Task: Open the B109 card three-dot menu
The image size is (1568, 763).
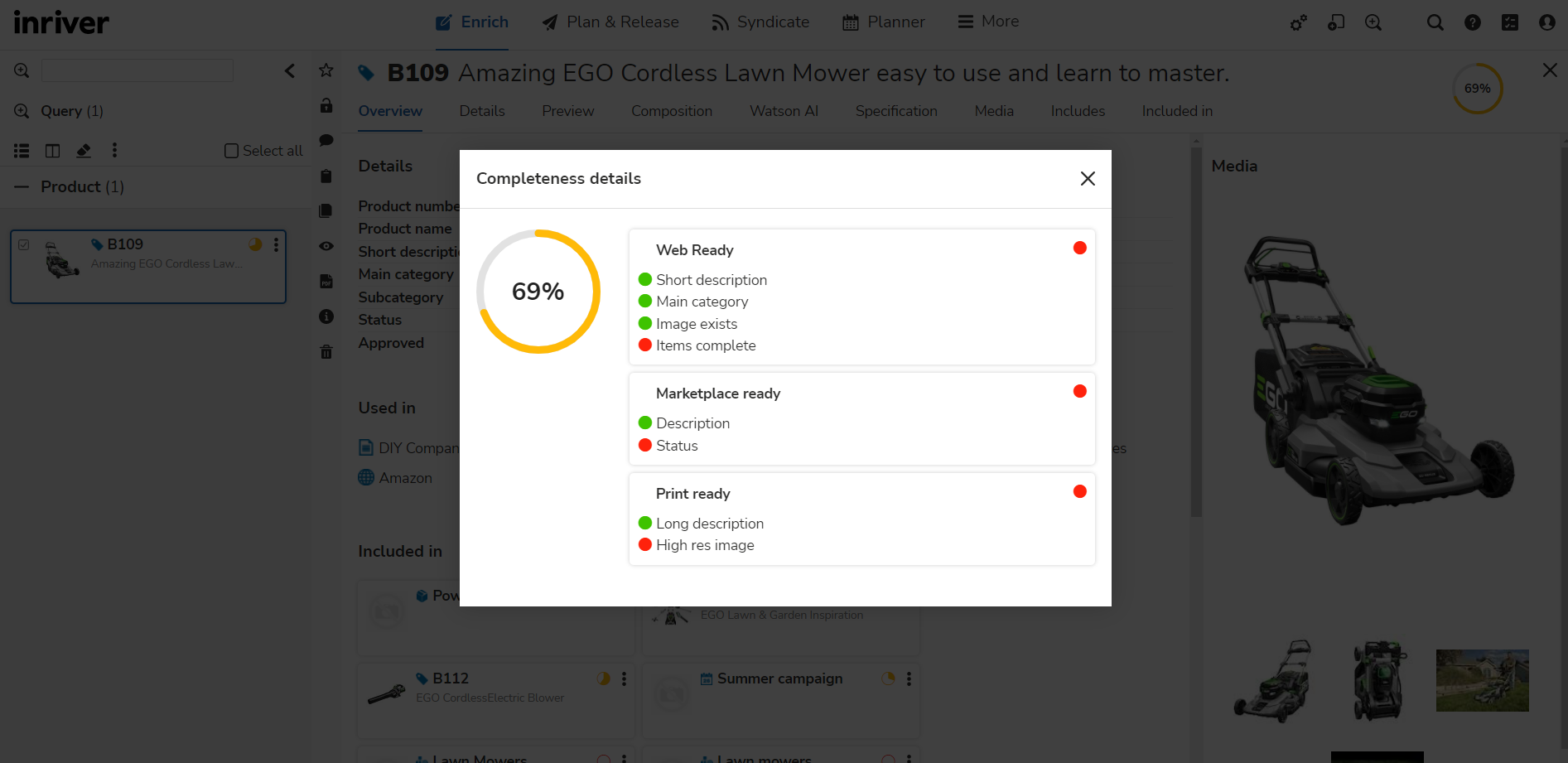Action: coord(277,244)
